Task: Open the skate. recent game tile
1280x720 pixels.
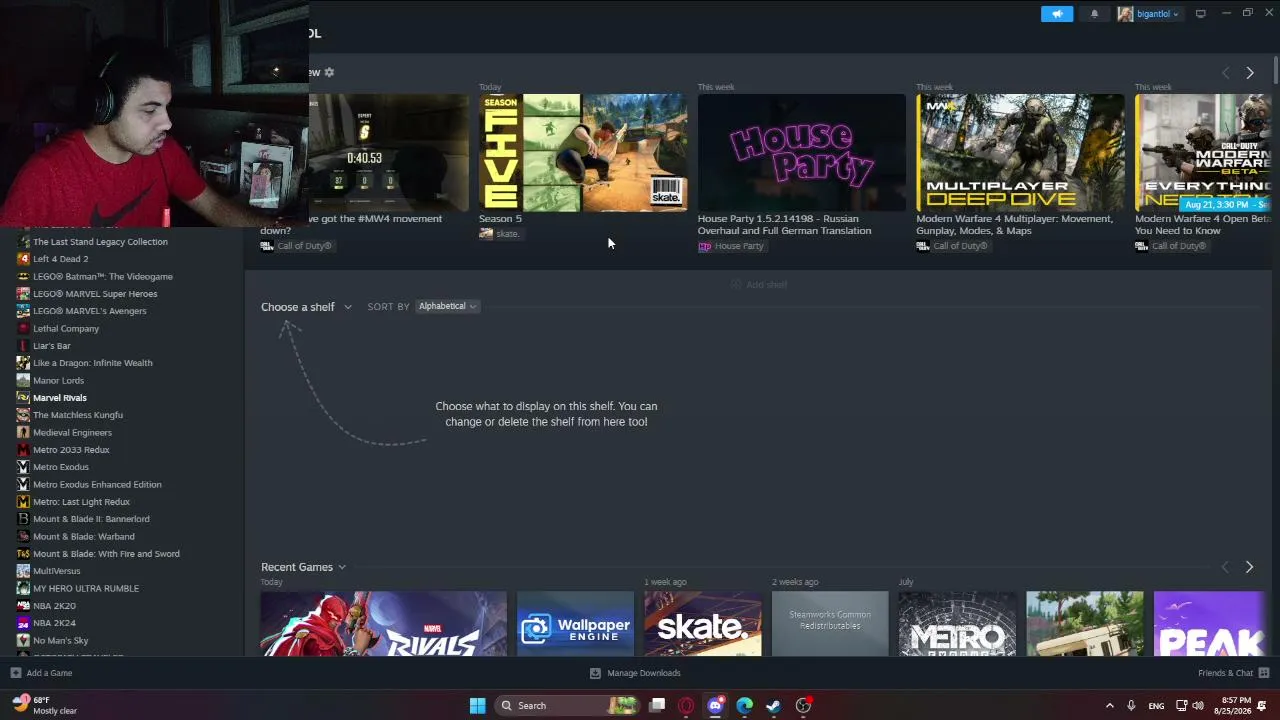Action: [x=703, y=623]
